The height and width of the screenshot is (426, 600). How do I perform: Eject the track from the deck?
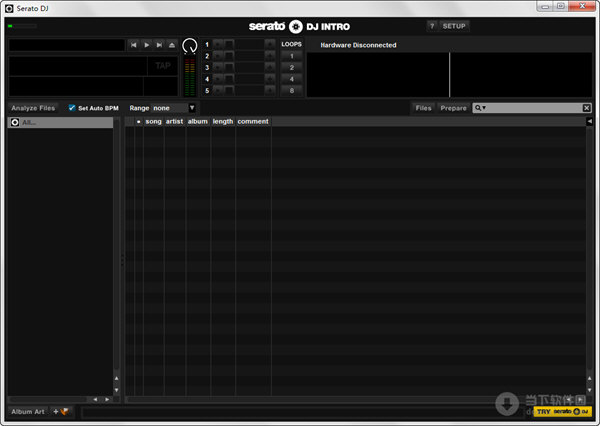point(172,45)
